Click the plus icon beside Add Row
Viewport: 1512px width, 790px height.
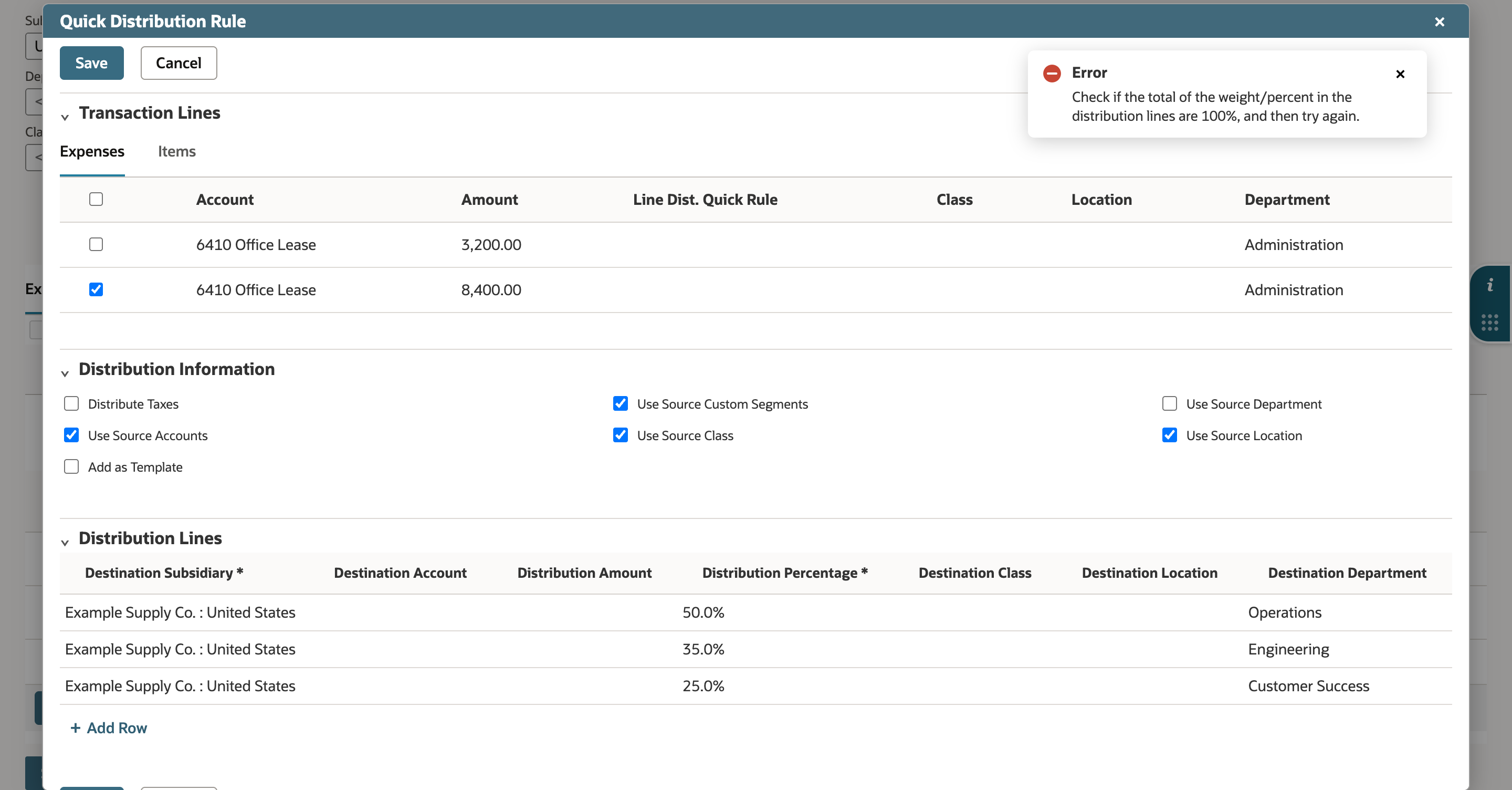pos(75,729)
